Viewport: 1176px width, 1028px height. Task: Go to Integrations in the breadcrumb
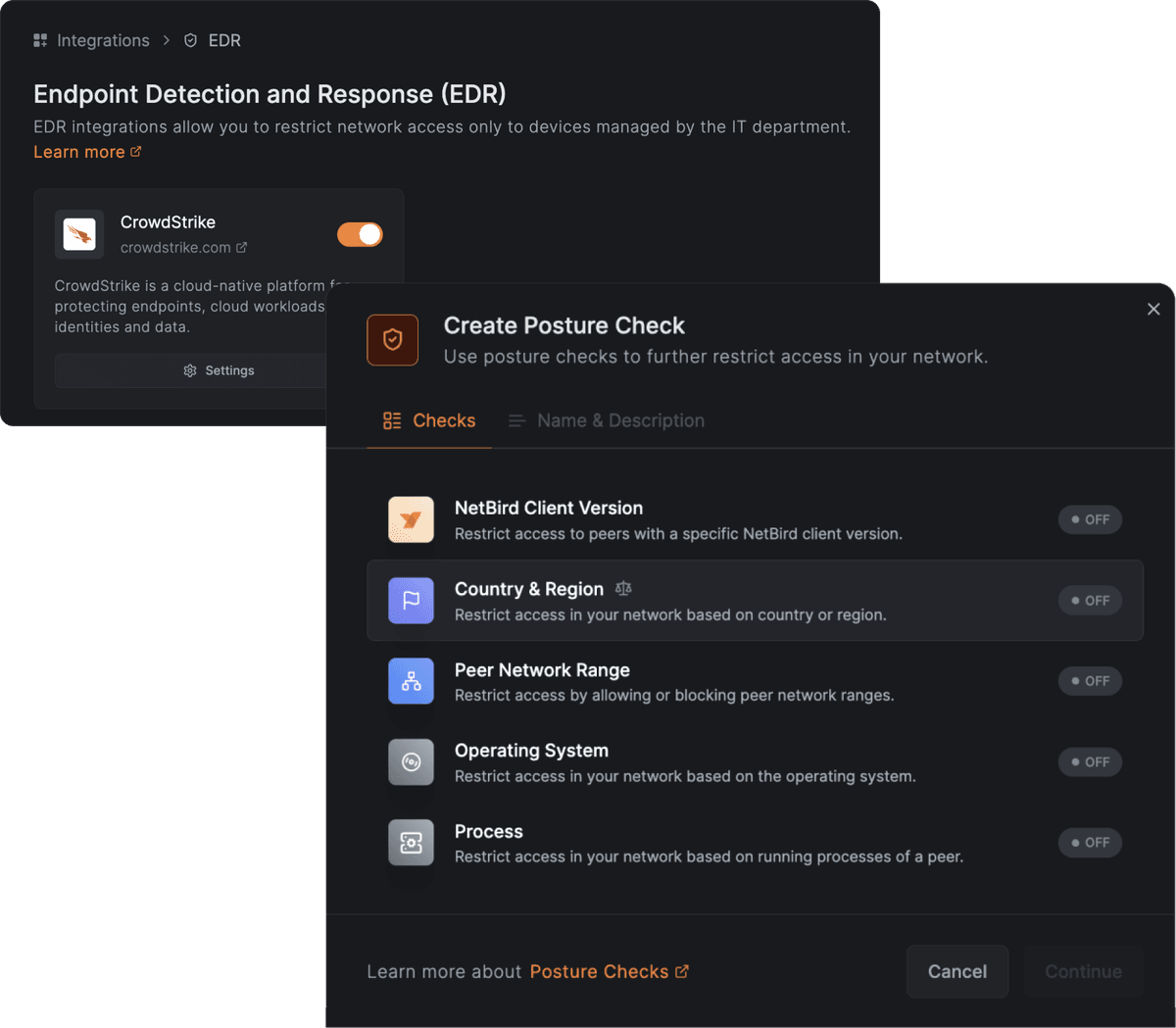click(92, 40)
